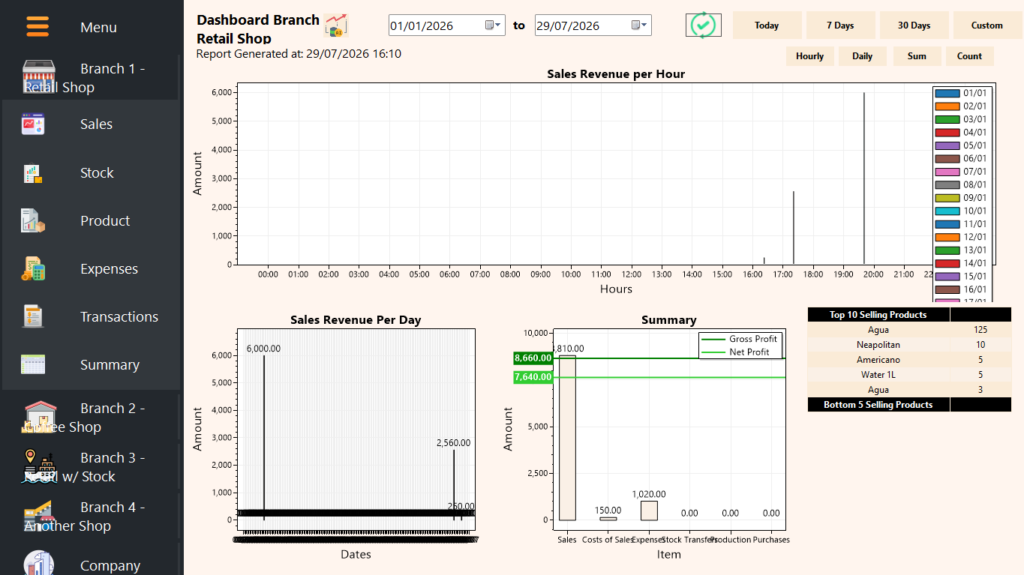The height and width of the screenshot is (575, 1024).
Task: Toggle the Count aggregation button
Action: 969,56
